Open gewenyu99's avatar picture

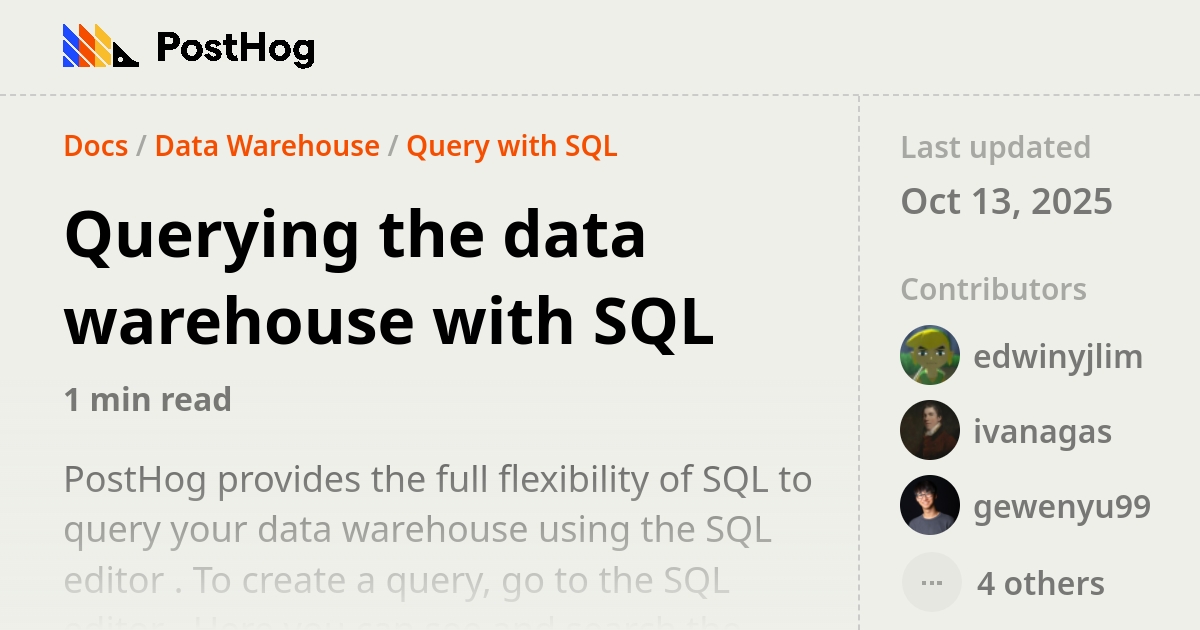pos(930,505)
